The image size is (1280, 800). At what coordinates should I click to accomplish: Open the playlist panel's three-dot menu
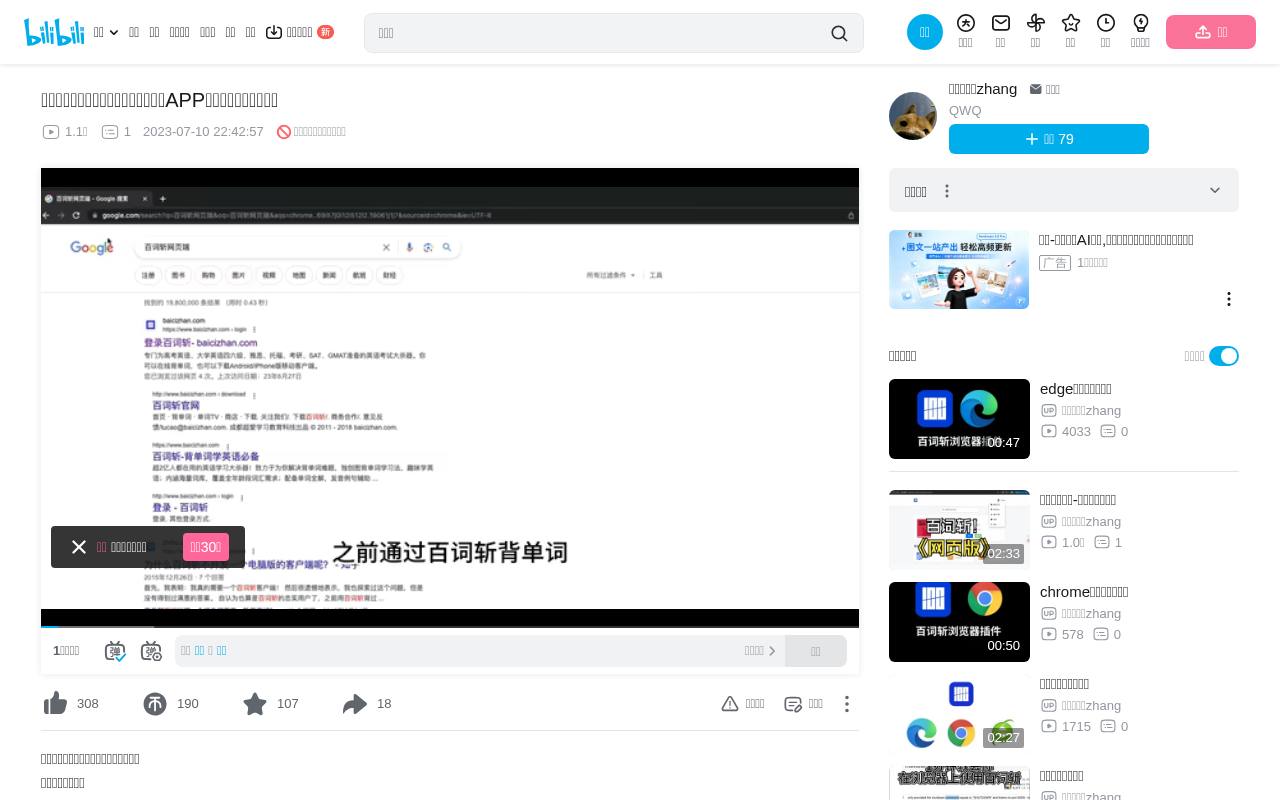[x=947, y=191]
